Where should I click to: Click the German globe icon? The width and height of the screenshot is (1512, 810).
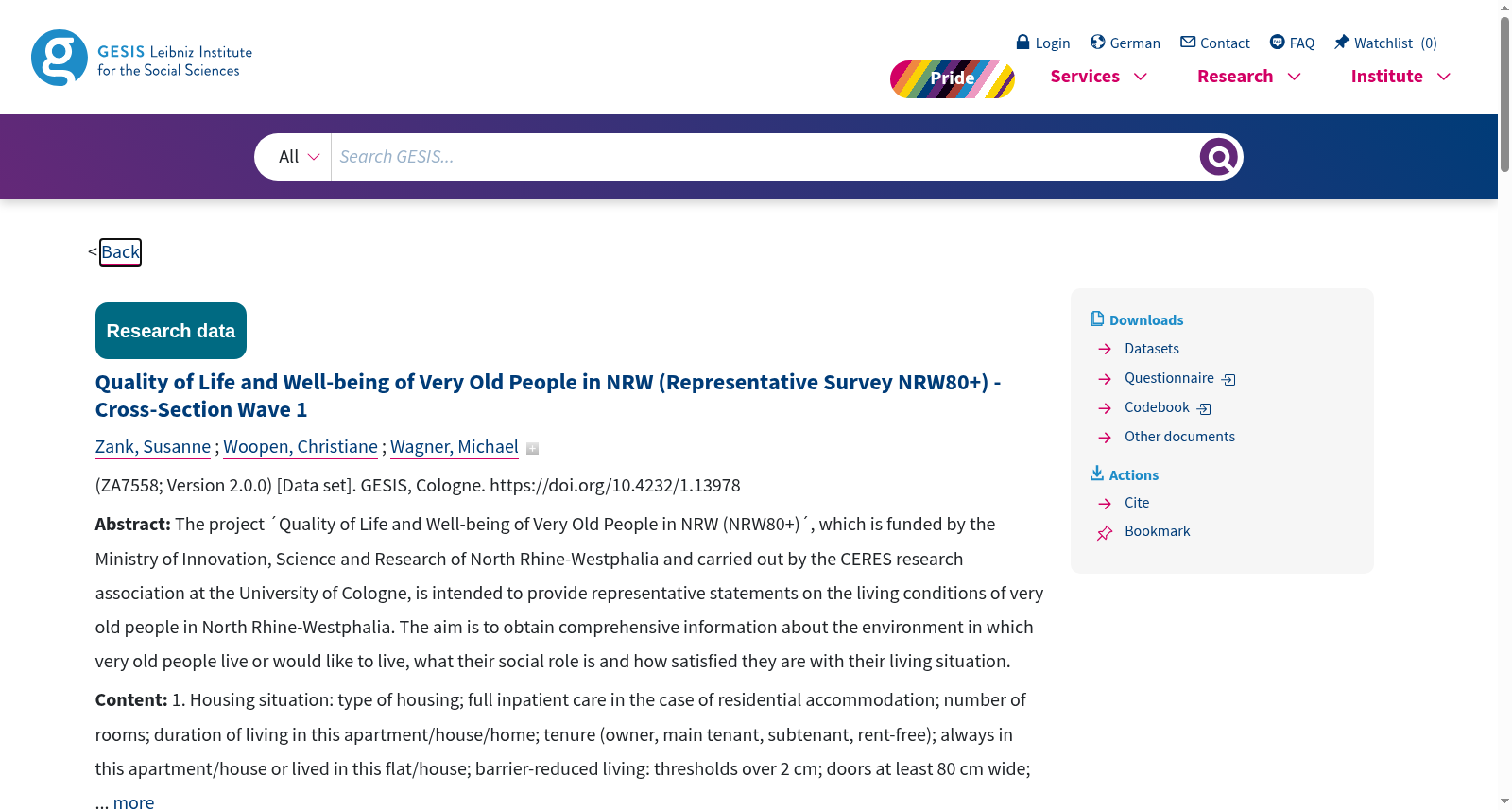pos(1097,42)
